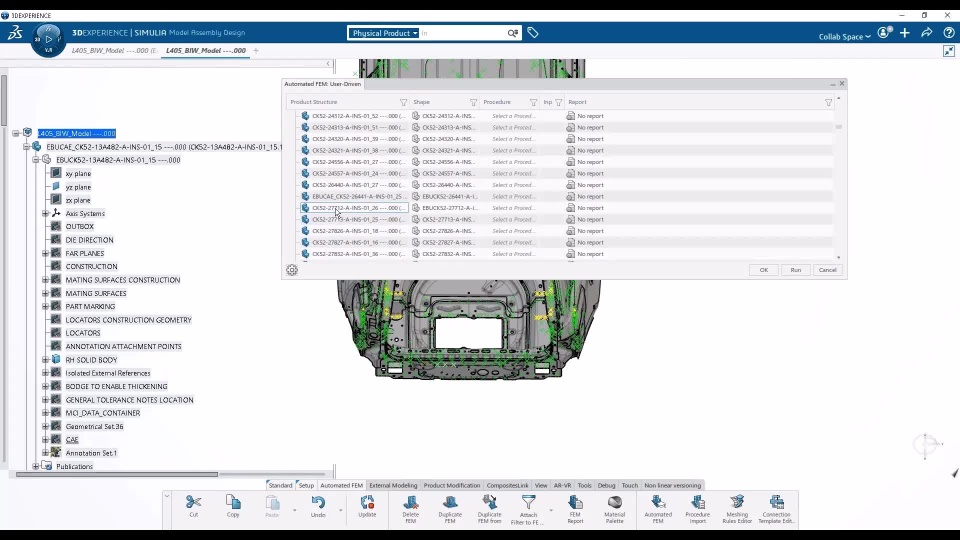Click the Cut scissors icon

click(x=193, y=503)
